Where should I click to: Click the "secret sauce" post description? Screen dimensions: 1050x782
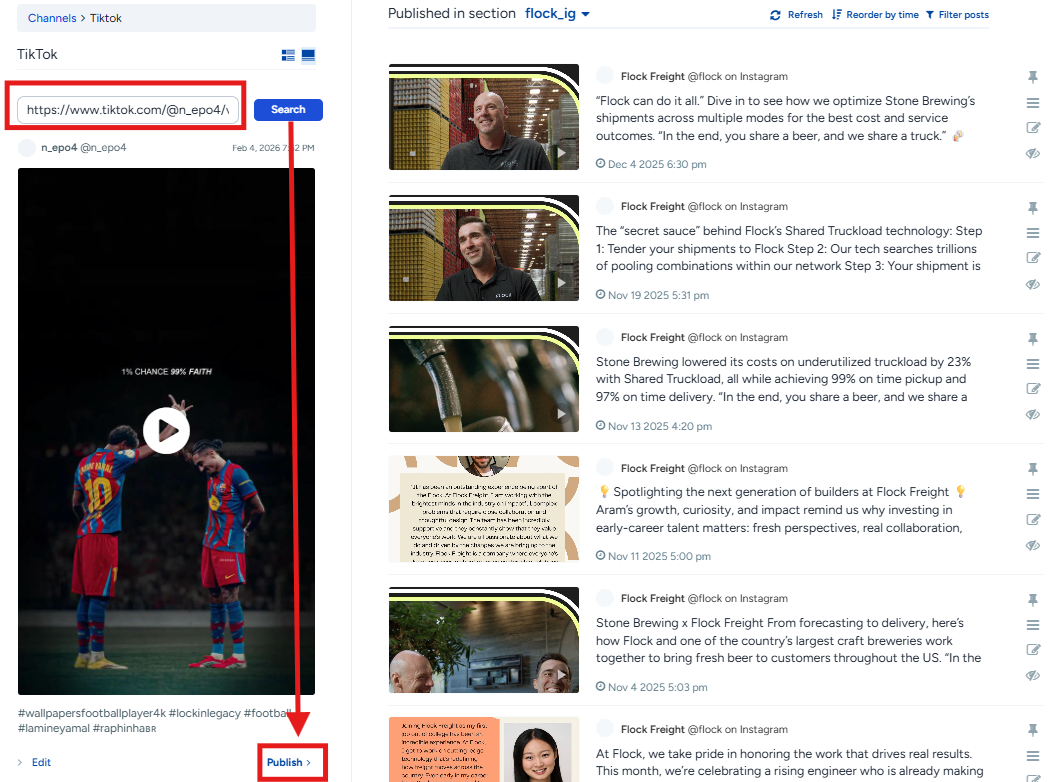pos(789,248)
